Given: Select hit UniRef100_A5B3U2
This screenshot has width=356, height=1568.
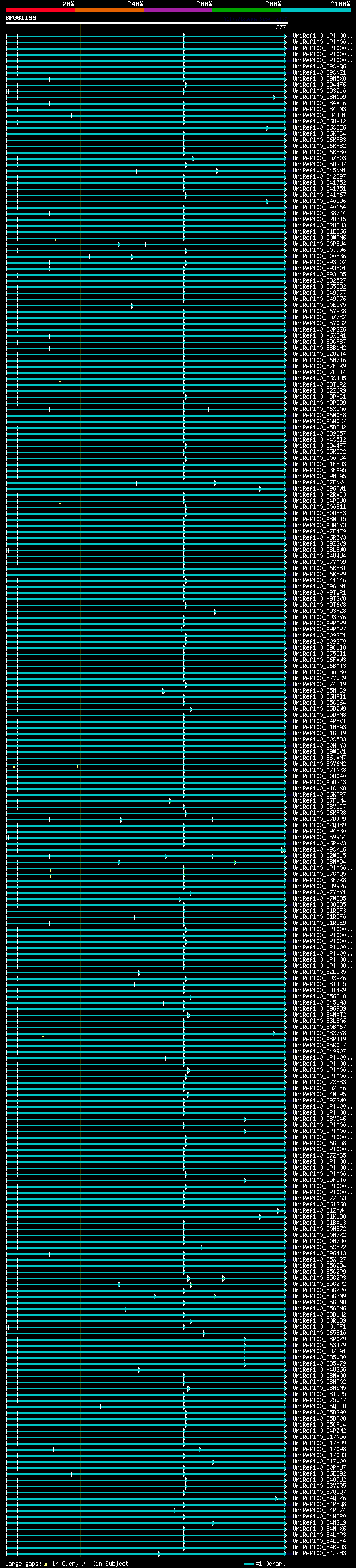Looking at the screenshot, I should click(x=319, y=427).
